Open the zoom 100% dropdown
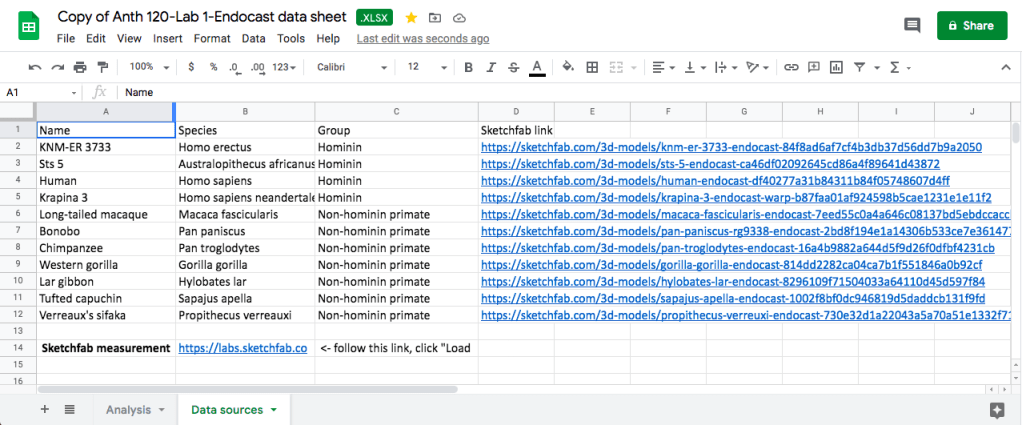The width and height of the screenshot is (1022, 425). (x=148, y=67)
